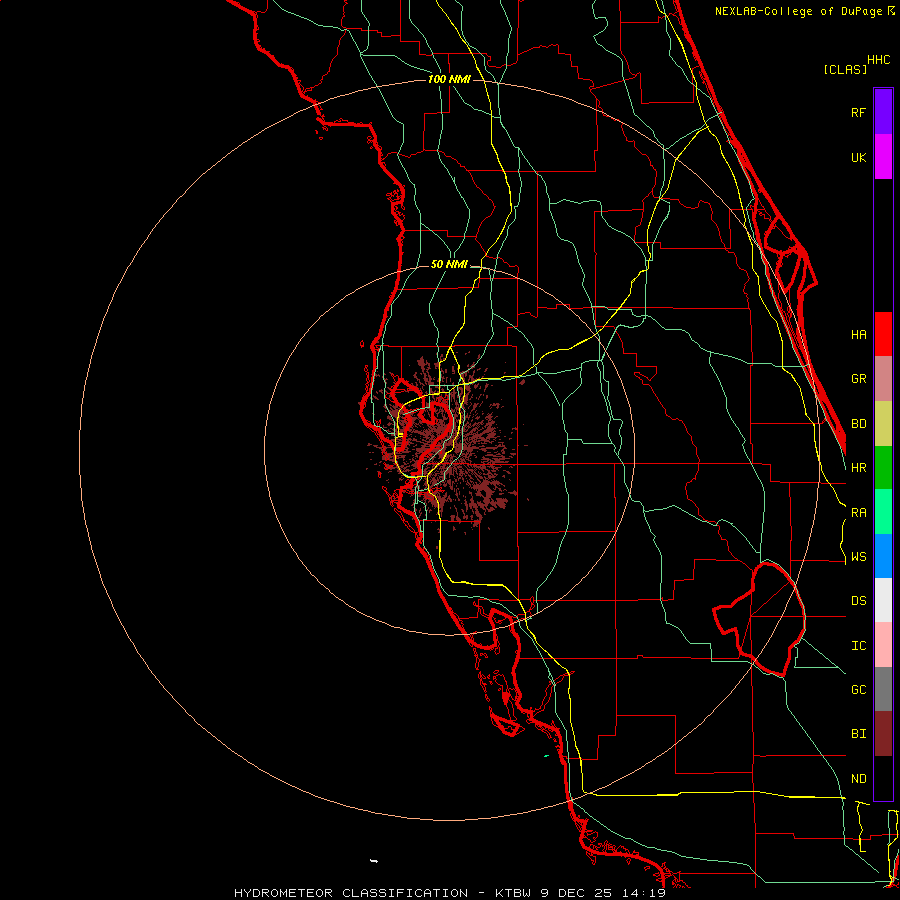Click the HA legend label
This screenshot has height=900, width=900.
coord(858,334)
